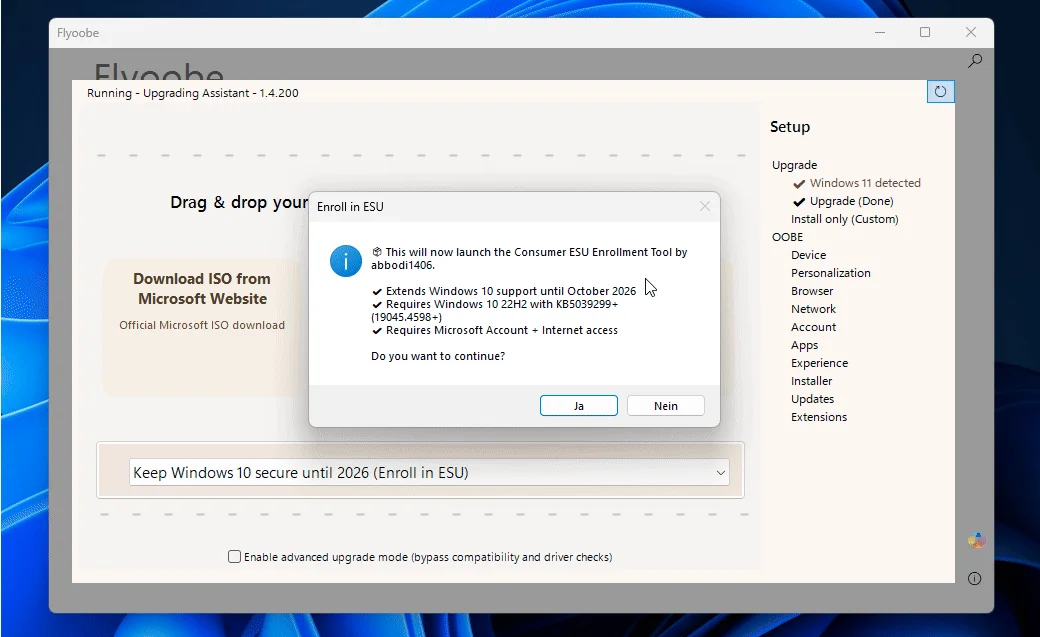Click the Flyoobe title bar text
This screenshot has width=1040, height=637.
click(78, 33)
